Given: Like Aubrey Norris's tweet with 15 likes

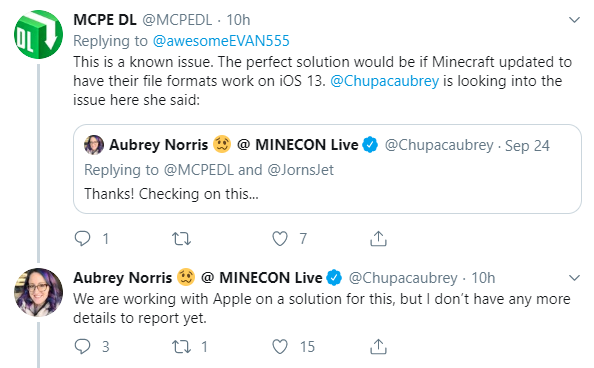Looking at the screenshot, I should coord(280,346).
